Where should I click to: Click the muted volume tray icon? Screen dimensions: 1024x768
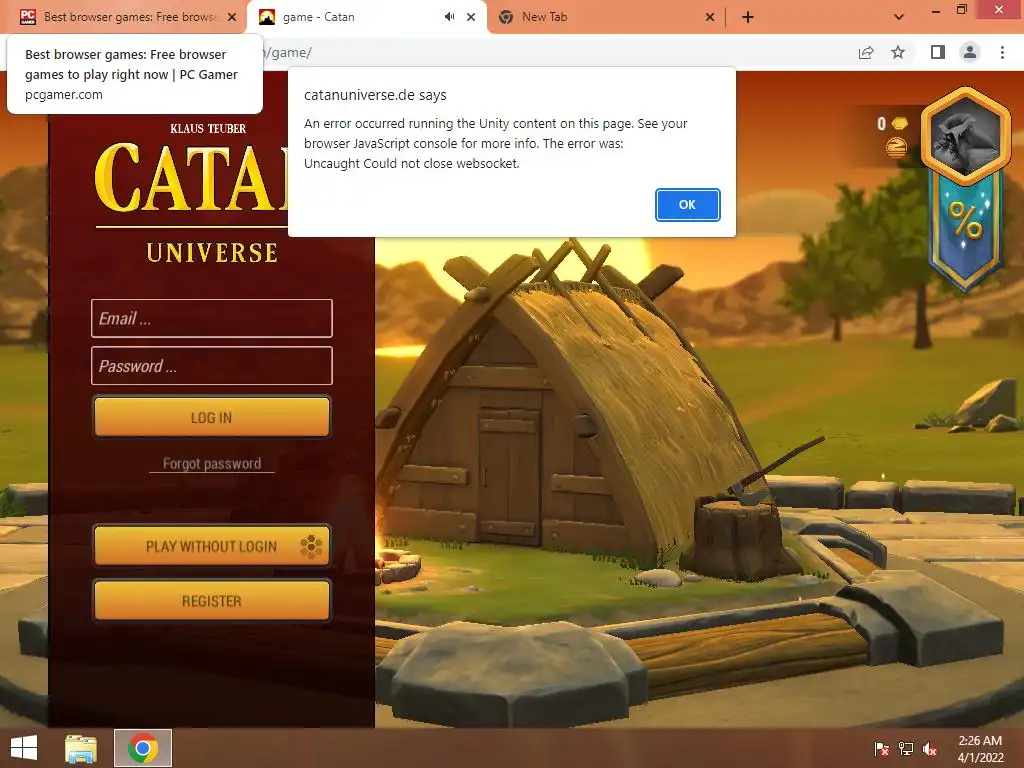pos(930,749)
